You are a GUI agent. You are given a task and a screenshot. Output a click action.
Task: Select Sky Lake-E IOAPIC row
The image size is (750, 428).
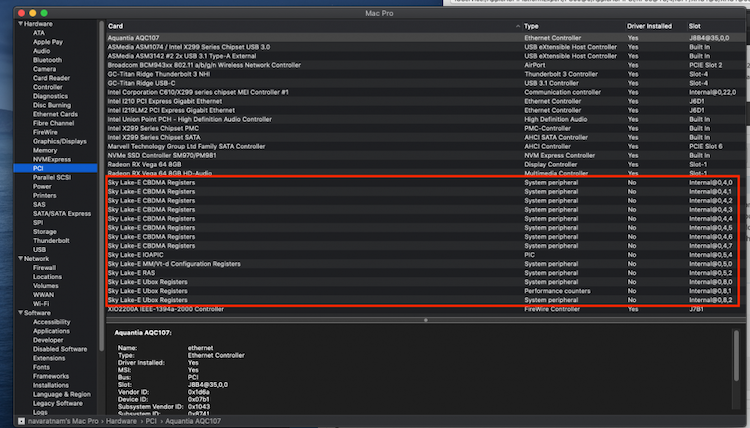pos(425,255)
